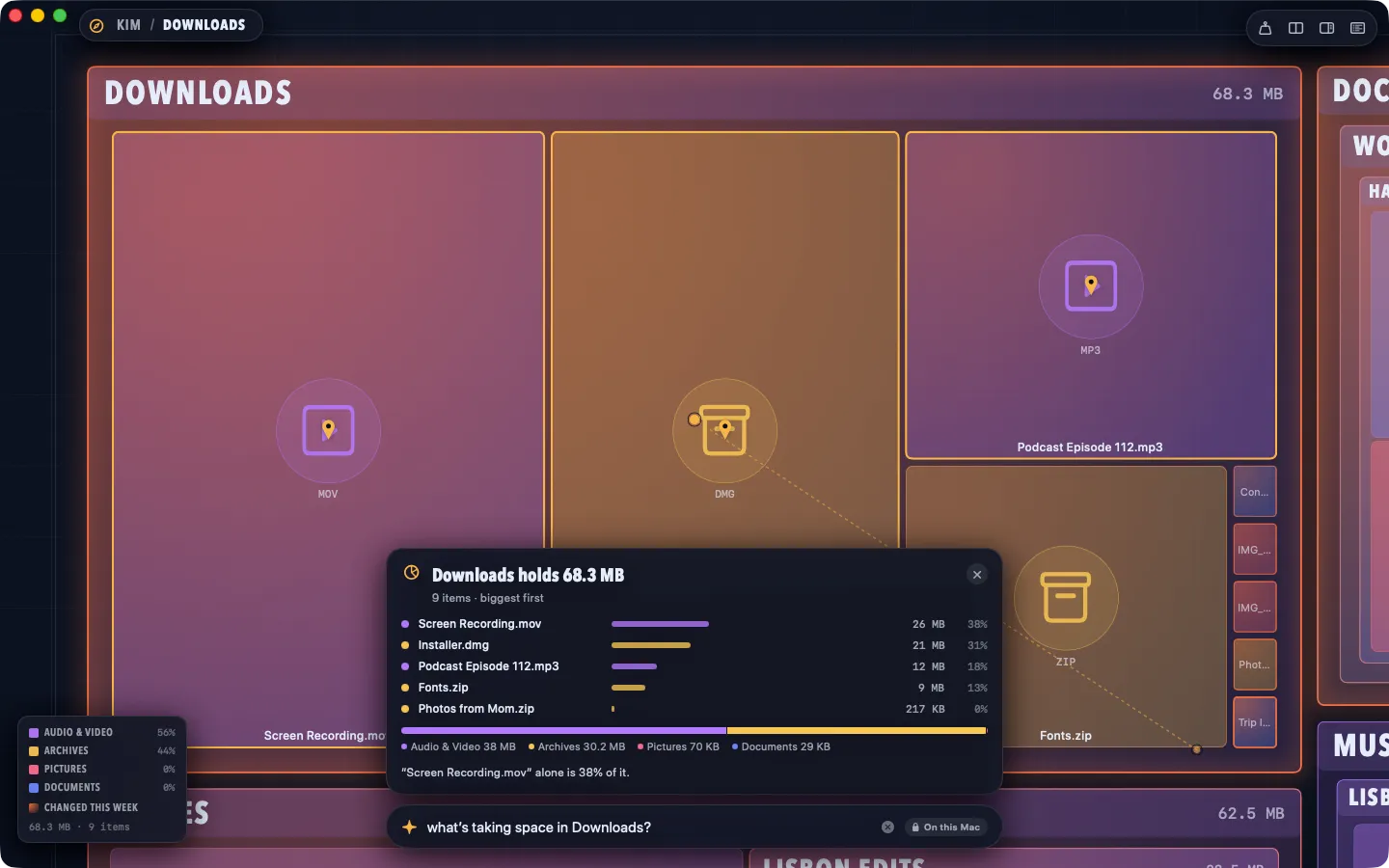Click the Documents 29 KB legend entry
The height and width of the screenshot is (868, 1389).
point(781,746)
